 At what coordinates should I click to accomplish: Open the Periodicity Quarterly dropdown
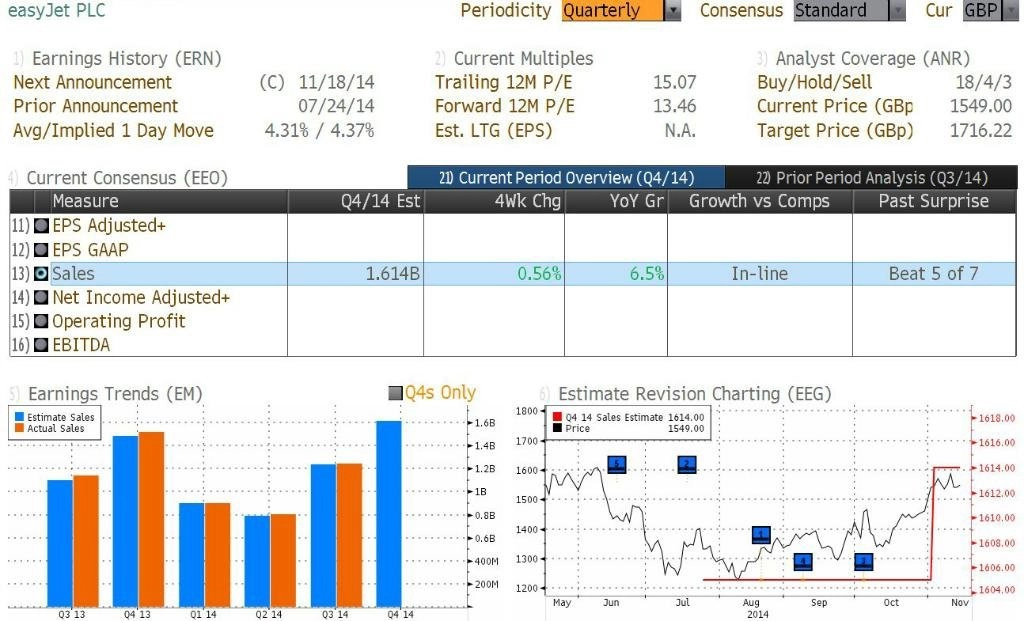click(620, 10)
